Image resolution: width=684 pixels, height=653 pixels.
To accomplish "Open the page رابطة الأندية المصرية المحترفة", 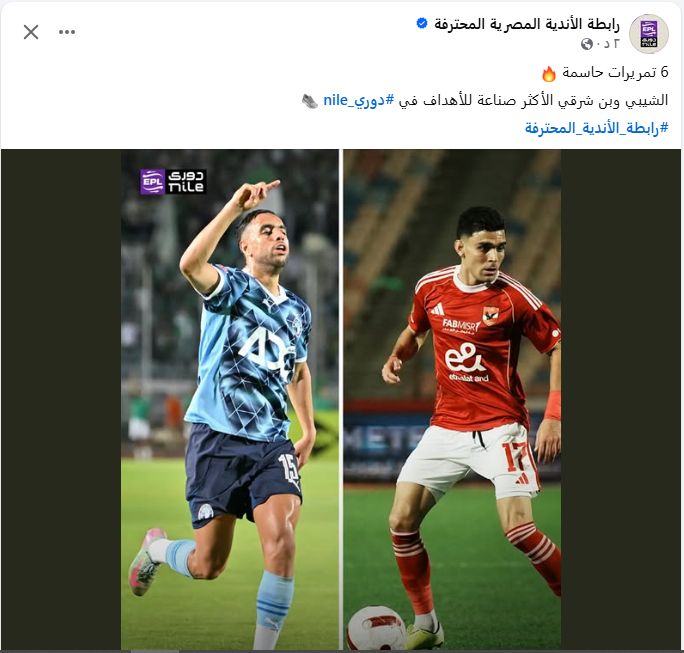I will pyautogui.click(x=527, y=24).
